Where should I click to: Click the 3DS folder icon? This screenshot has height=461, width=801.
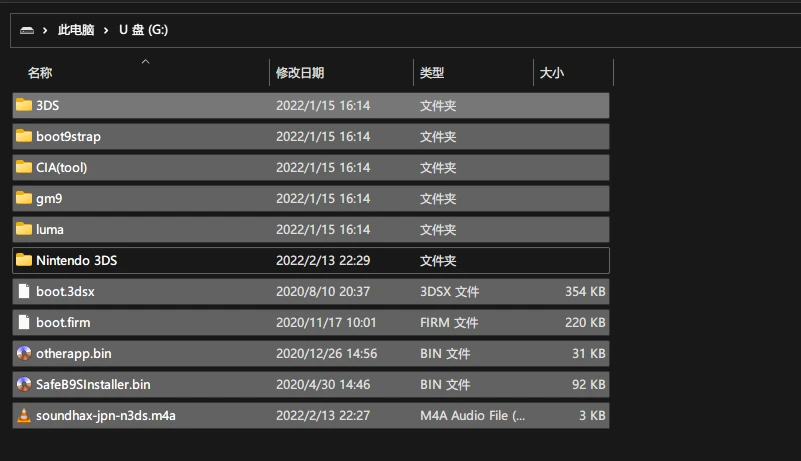(x=24, y=105)
